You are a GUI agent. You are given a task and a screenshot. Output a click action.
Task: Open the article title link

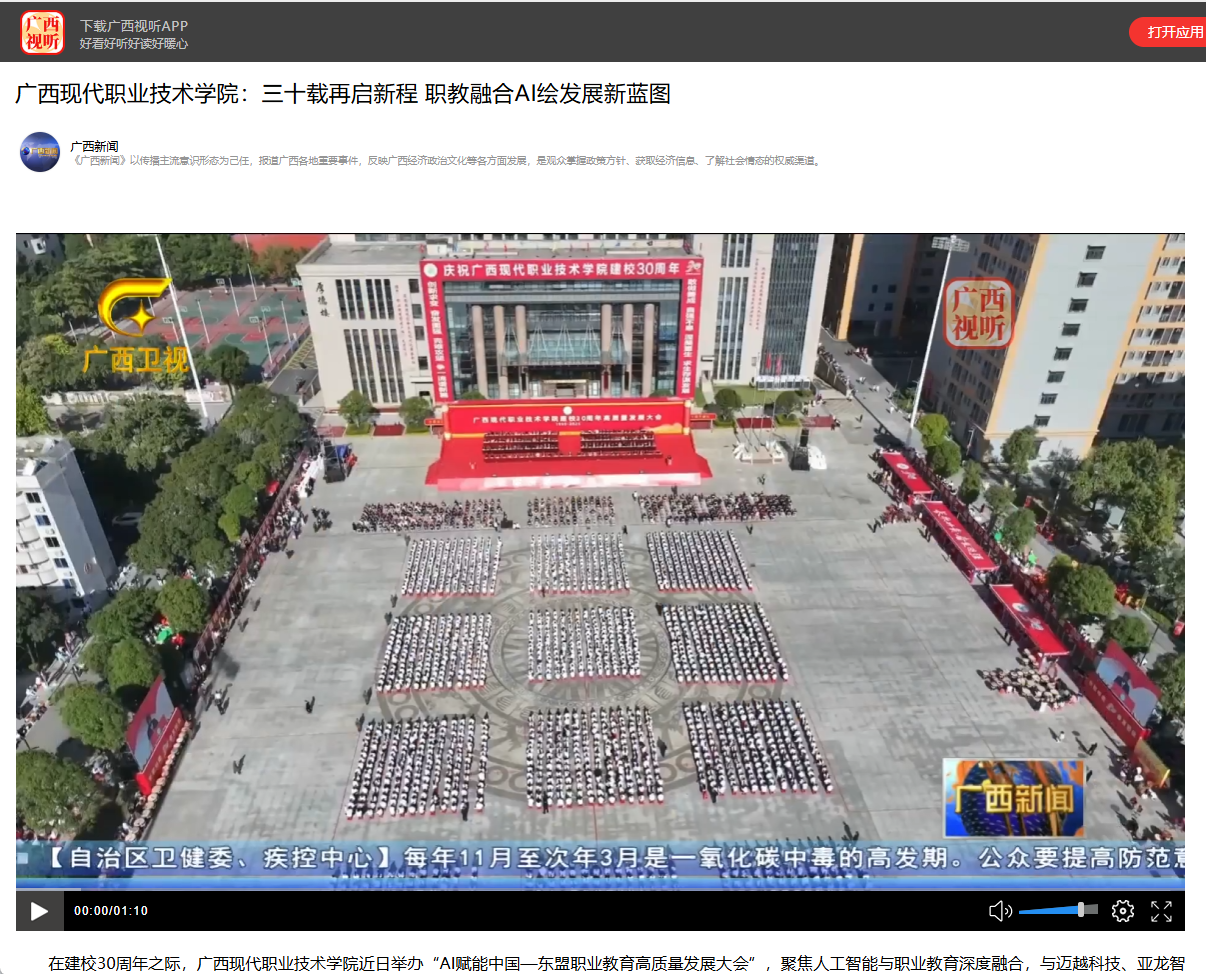pos(343,96)
